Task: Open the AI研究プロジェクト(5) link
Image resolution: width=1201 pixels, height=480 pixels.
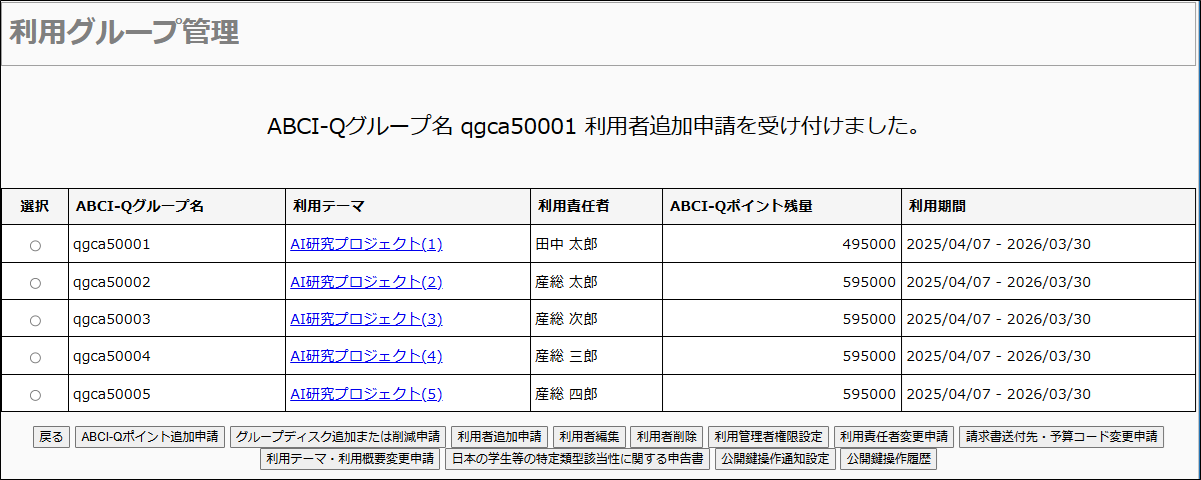Action: click(x=366, y=394)
